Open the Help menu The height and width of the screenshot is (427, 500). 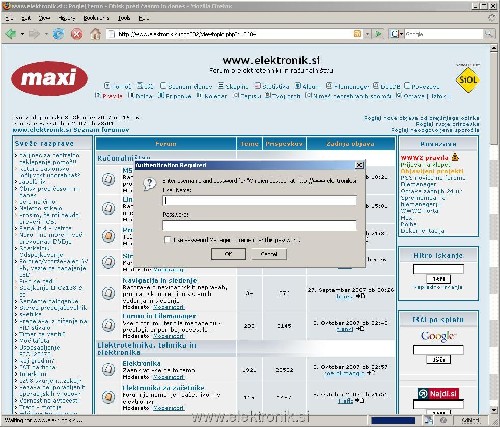click(x=144, y=18)
